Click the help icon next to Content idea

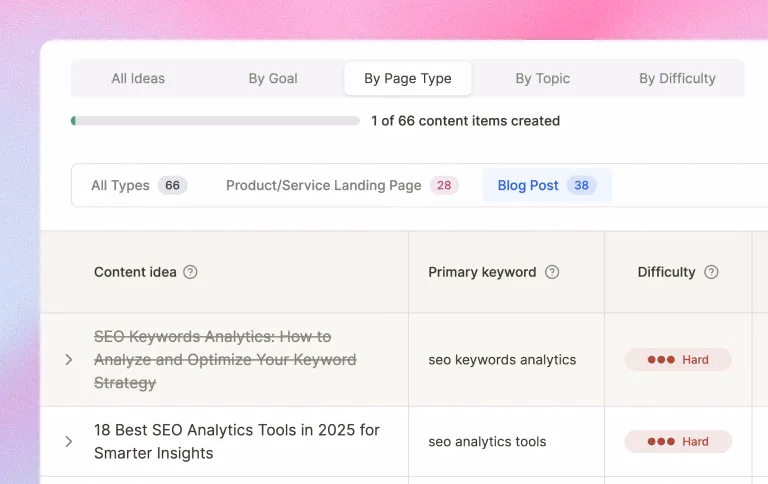tap(191, 272)
